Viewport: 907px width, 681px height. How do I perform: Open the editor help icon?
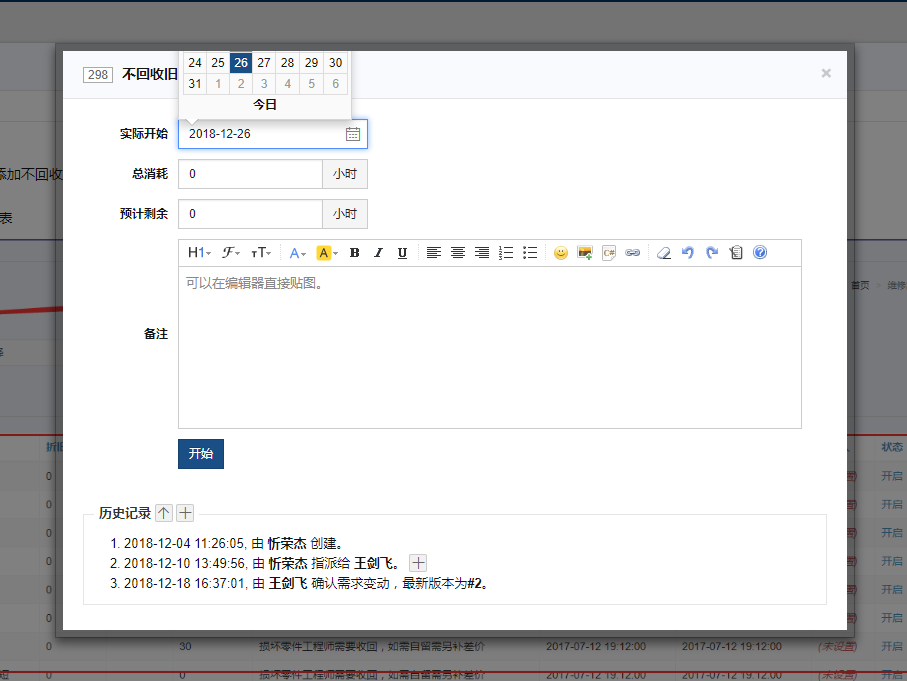760,253
